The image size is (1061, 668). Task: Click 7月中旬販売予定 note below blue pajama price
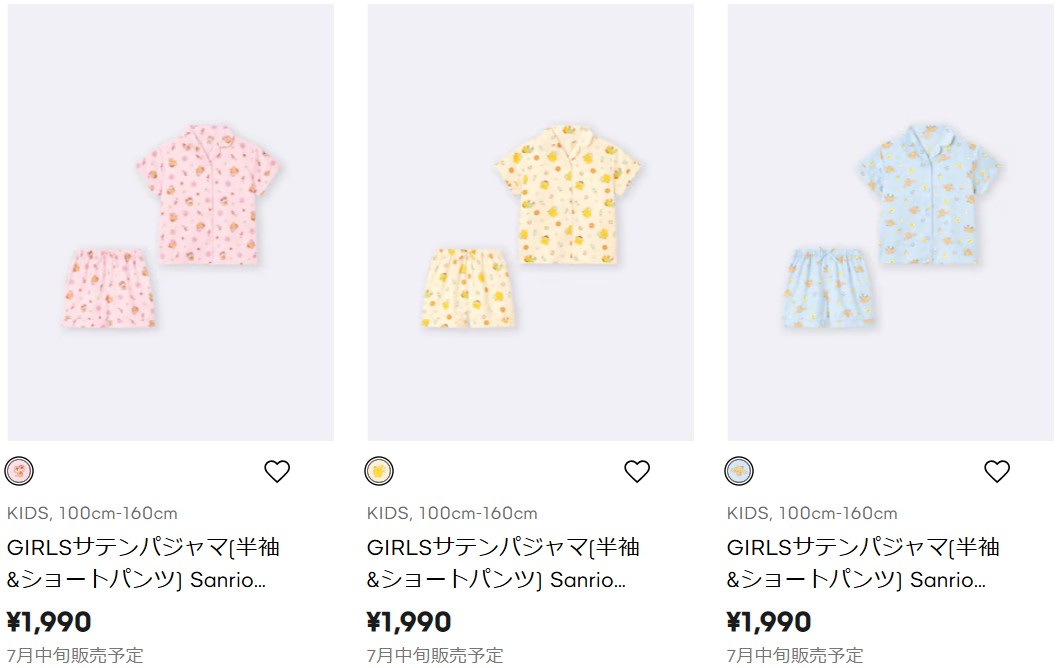(795, 655)
